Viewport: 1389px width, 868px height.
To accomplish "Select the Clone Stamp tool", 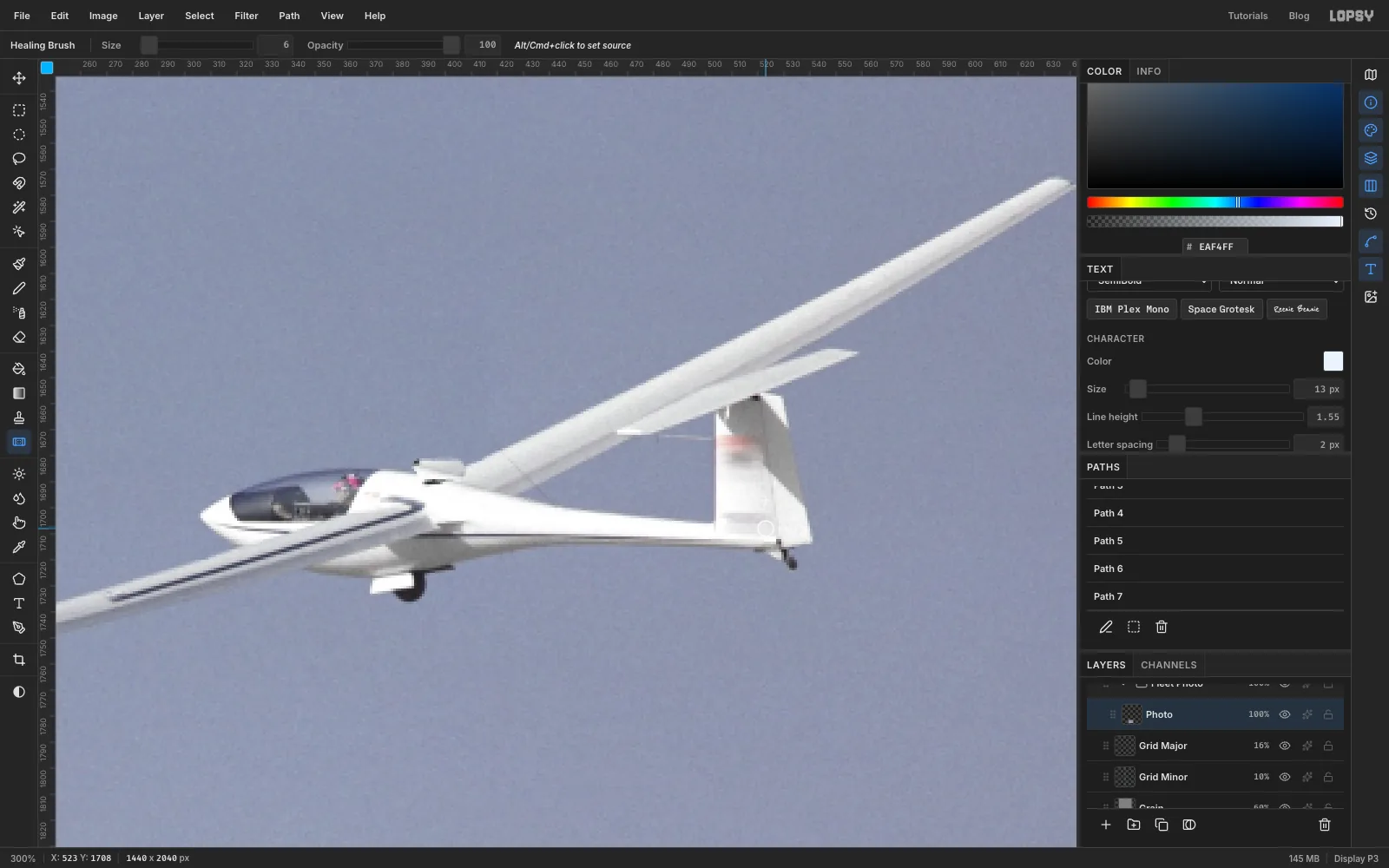I will (x=19, y=418).
